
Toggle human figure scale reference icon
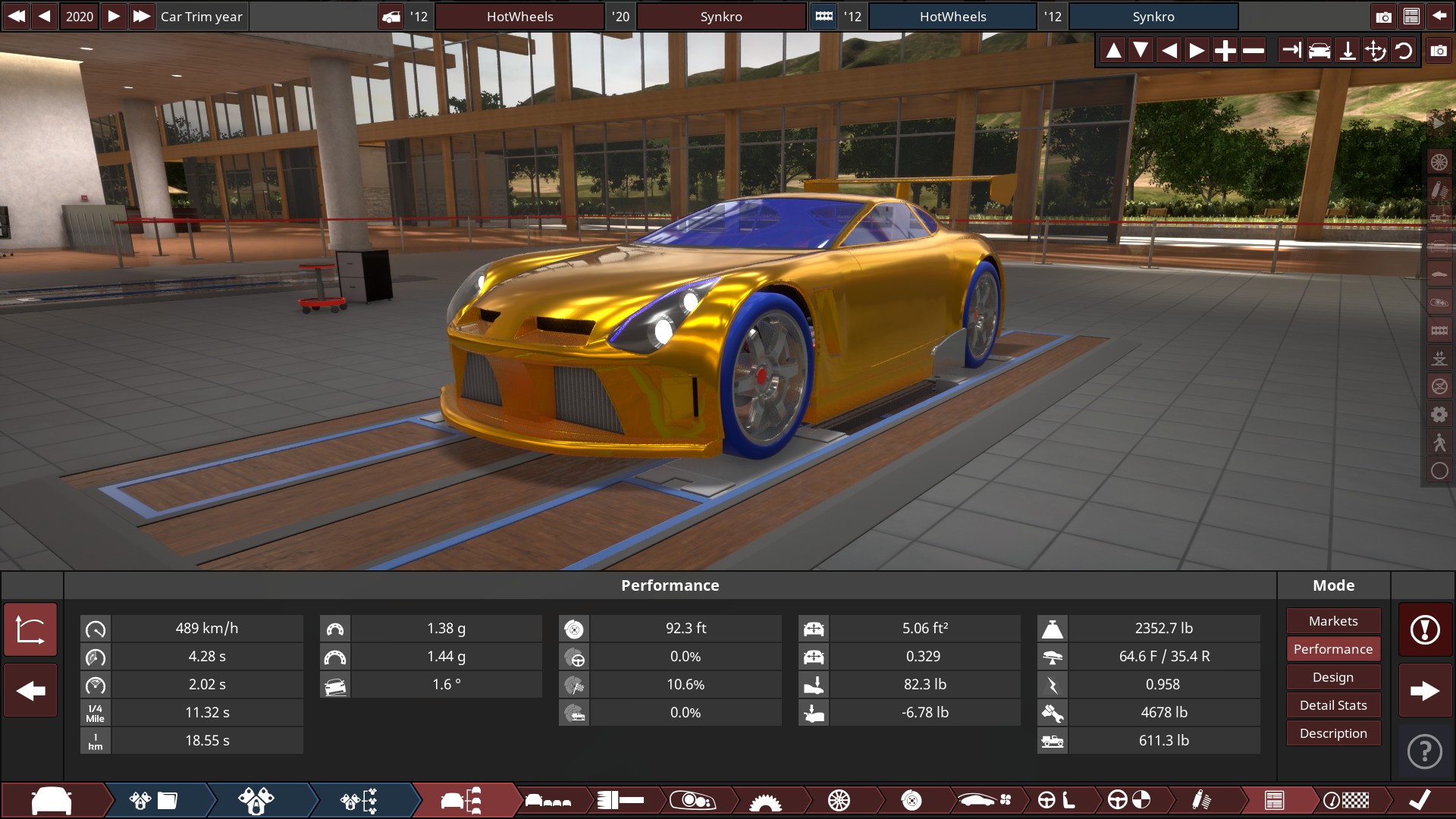click(1439, 442)
